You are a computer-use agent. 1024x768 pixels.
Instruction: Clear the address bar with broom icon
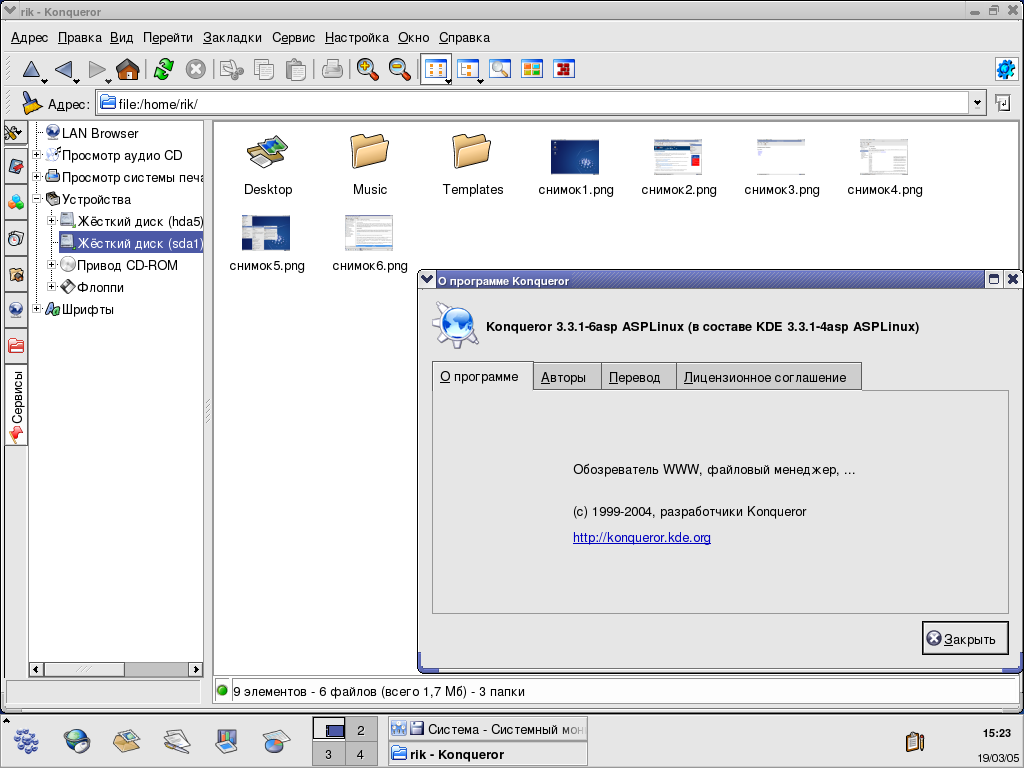point(31,103)
